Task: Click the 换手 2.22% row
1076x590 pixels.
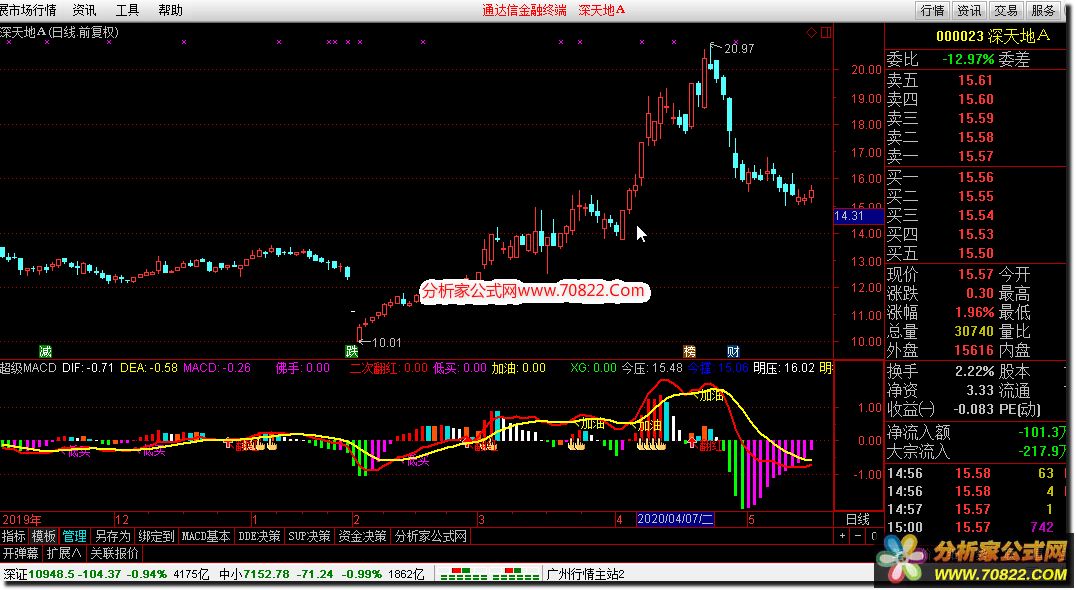Action: [x=977, y=371]
